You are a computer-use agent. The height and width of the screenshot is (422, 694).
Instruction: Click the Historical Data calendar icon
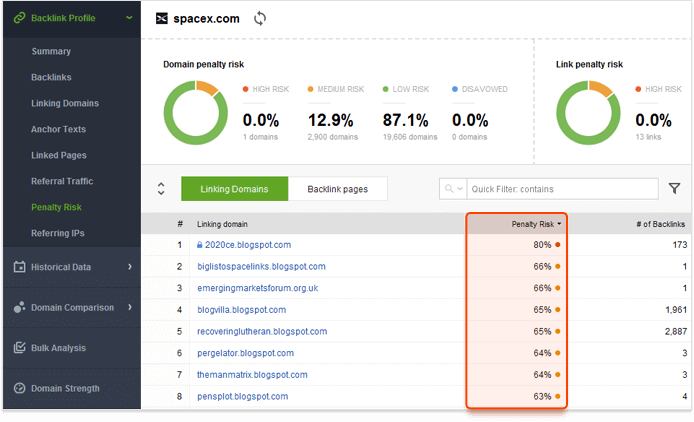19,267
